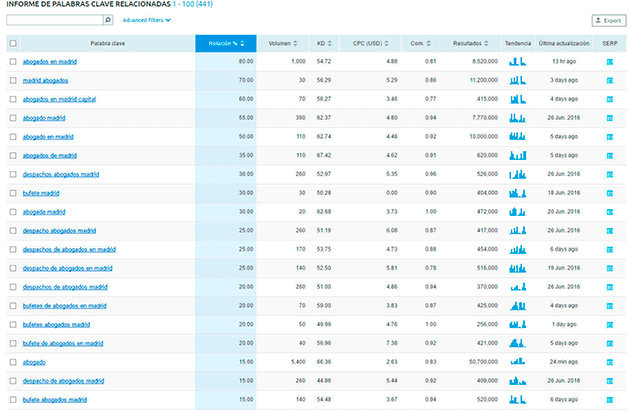
Task: Focus the keyword filter input field
Action: click(55, 20)
